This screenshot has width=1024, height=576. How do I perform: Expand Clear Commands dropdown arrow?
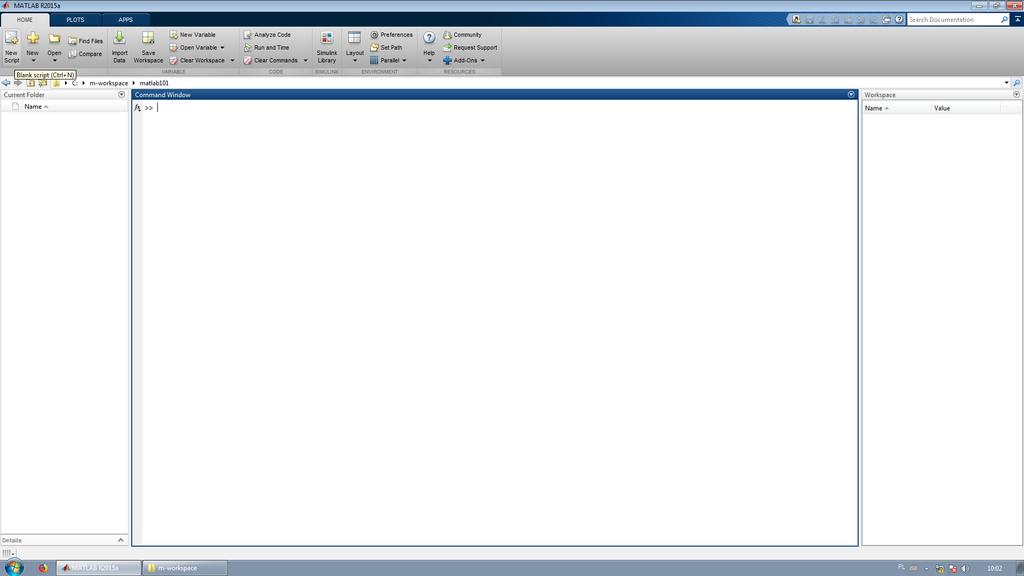tap(305, 60)
